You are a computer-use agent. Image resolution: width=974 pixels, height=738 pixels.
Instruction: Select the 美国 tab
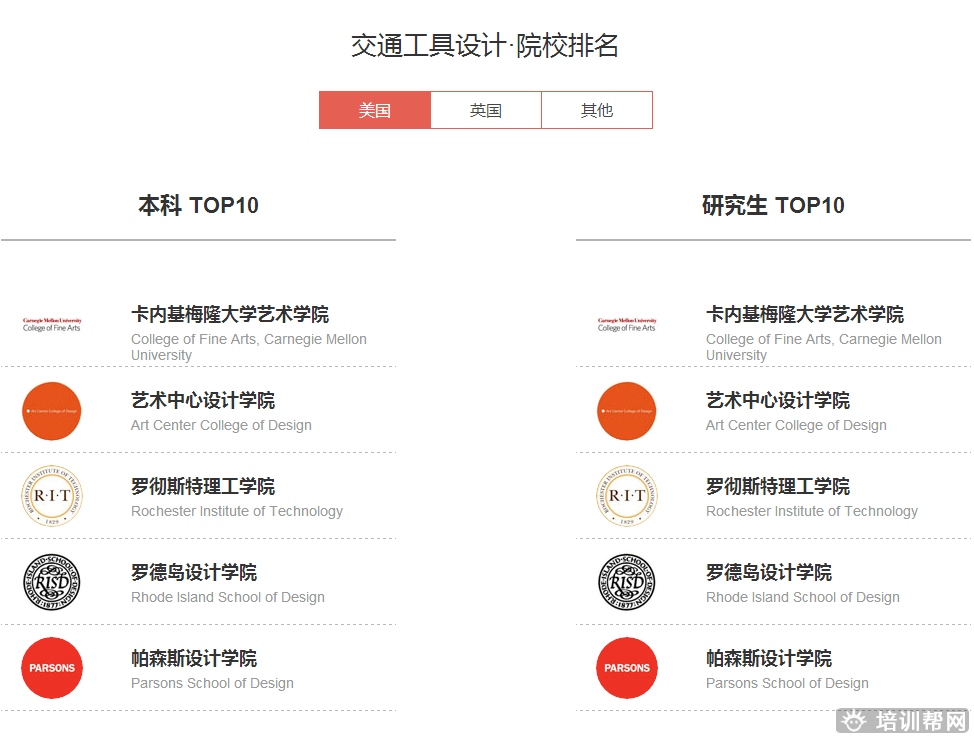[375, 110]
